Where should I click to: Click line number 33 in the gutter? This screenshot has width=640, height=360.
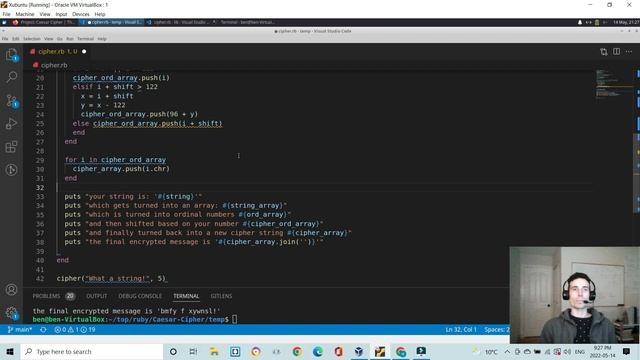(40, 197)
